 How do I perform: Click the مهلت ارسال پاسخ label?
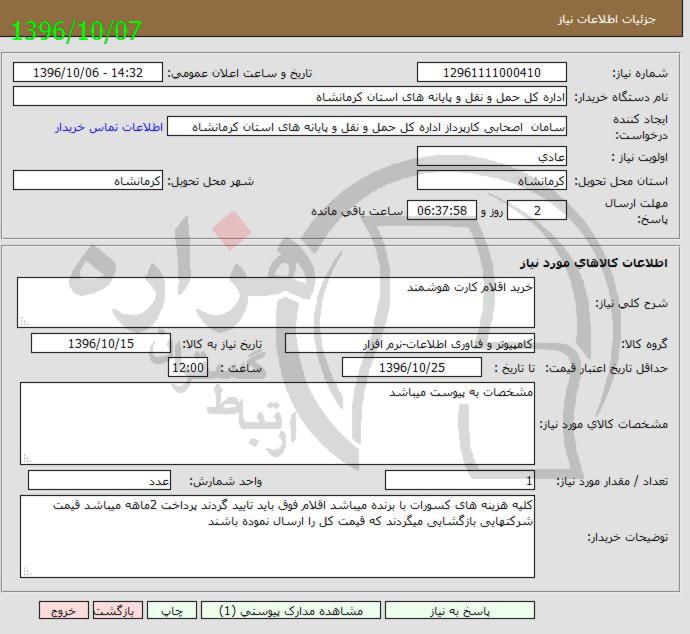click(x=636, y=211)
